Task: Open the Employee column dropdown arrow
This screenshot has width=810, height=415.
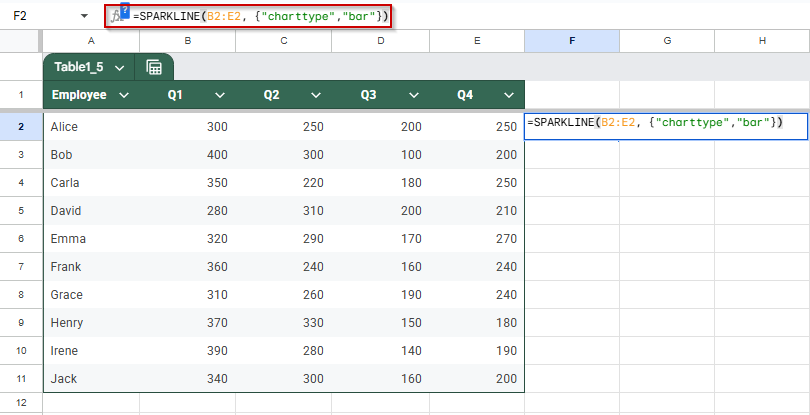Action: coord(123,95)
